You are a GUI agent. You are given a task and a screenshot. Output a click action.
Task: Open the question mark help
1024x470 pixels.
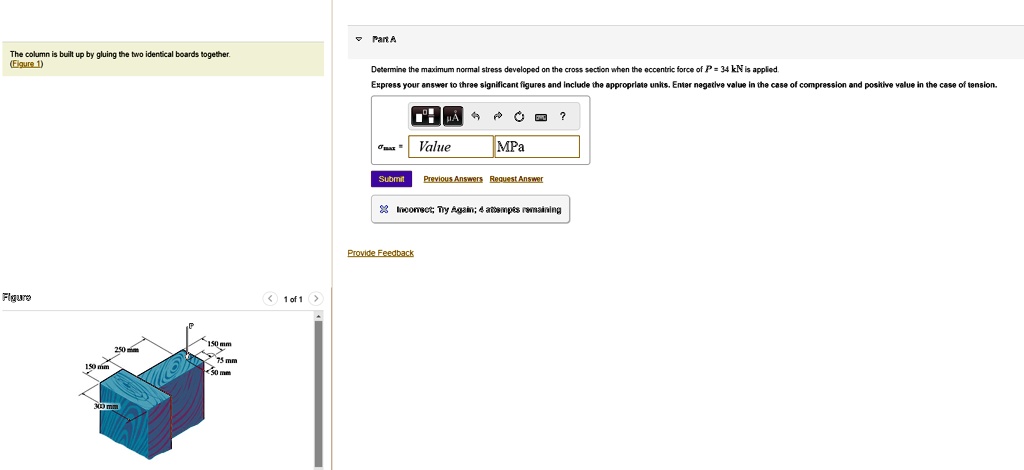[562, 117]
